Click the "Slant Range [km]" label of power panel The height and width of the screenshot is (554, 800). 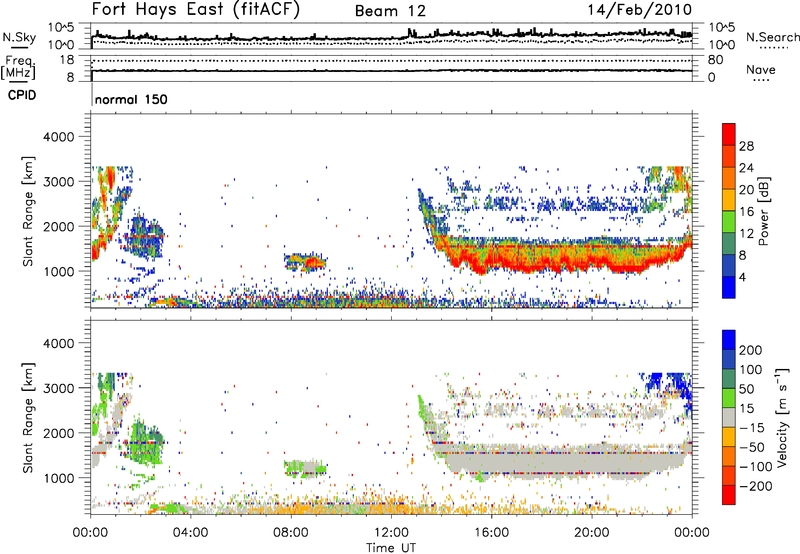coord(28,211)
